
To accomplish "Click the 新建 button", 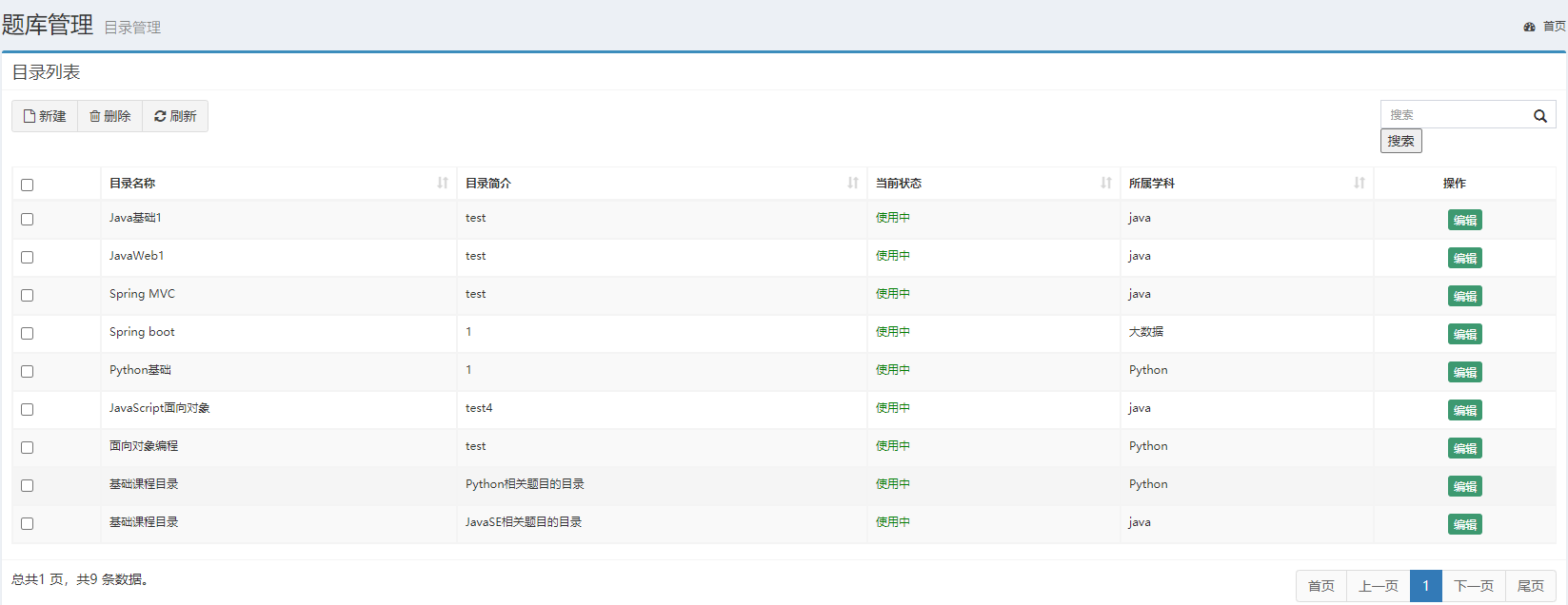I will click(x=45, y=116).
